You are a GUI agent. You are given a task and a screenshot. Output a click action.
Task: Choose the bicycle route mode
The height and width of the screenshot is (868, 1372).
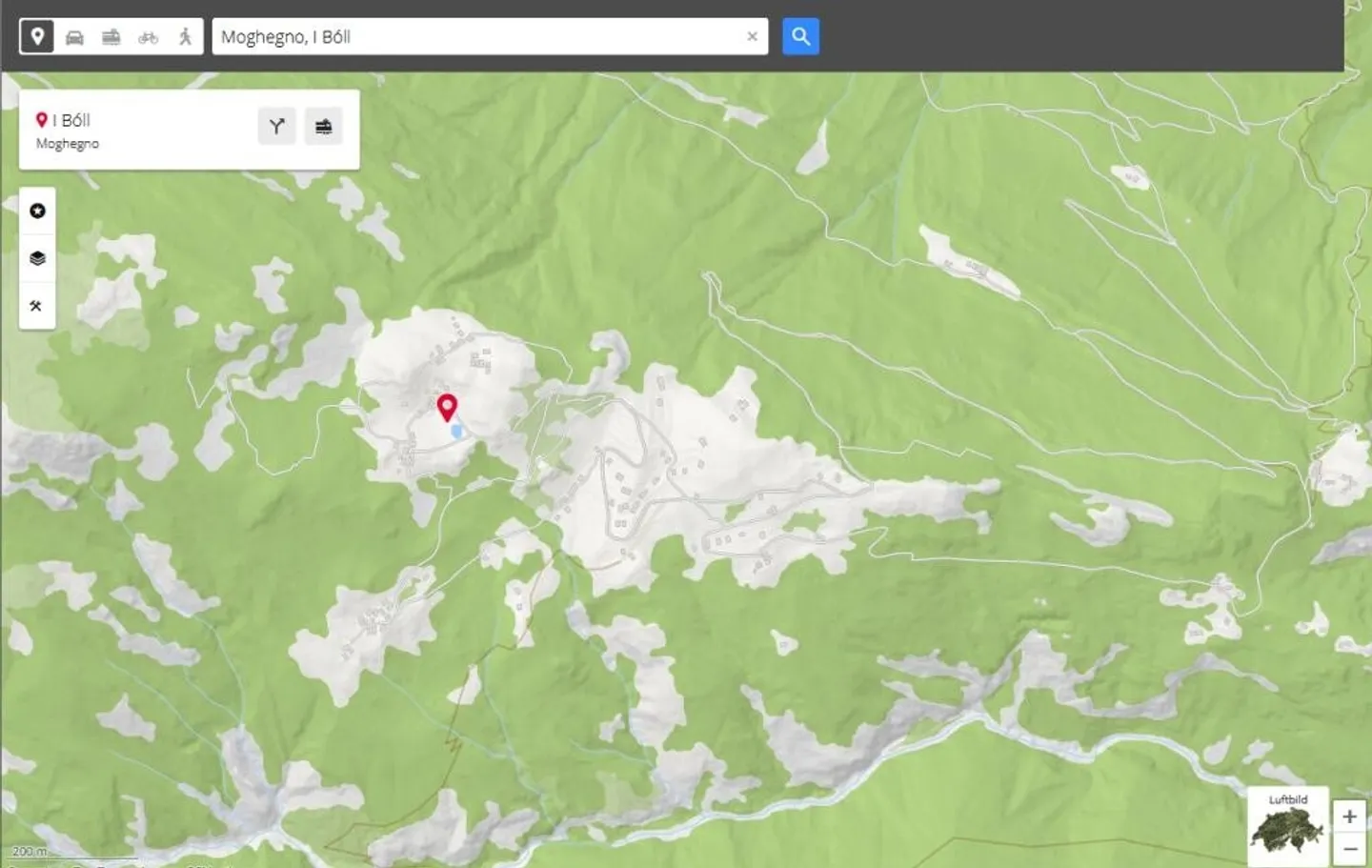click(149, 37)
